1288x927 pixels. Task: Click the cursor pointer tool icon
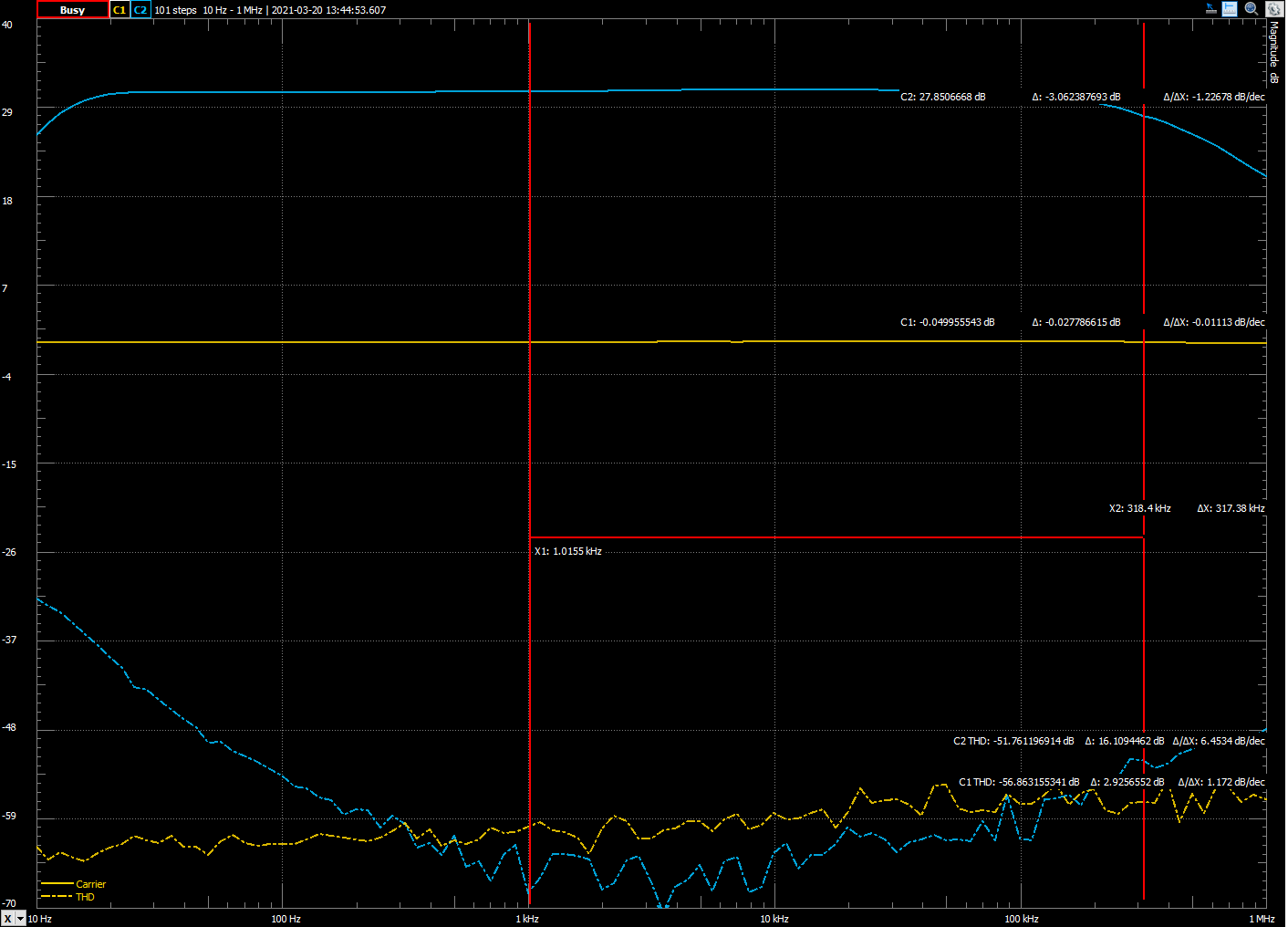[1210, 9]
